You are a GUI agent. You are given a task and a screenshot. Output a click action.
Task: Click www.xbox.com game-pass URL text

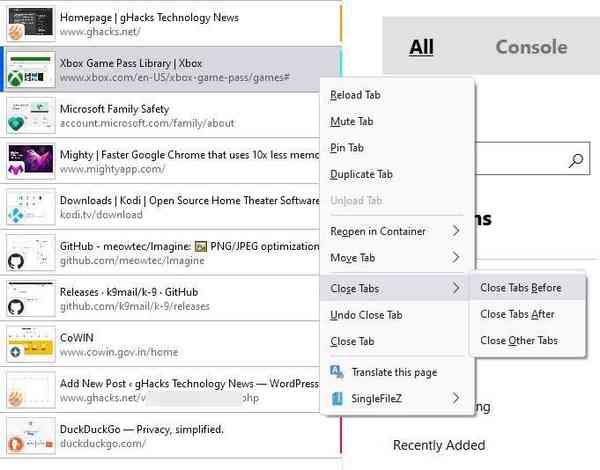tap(175, 78)
